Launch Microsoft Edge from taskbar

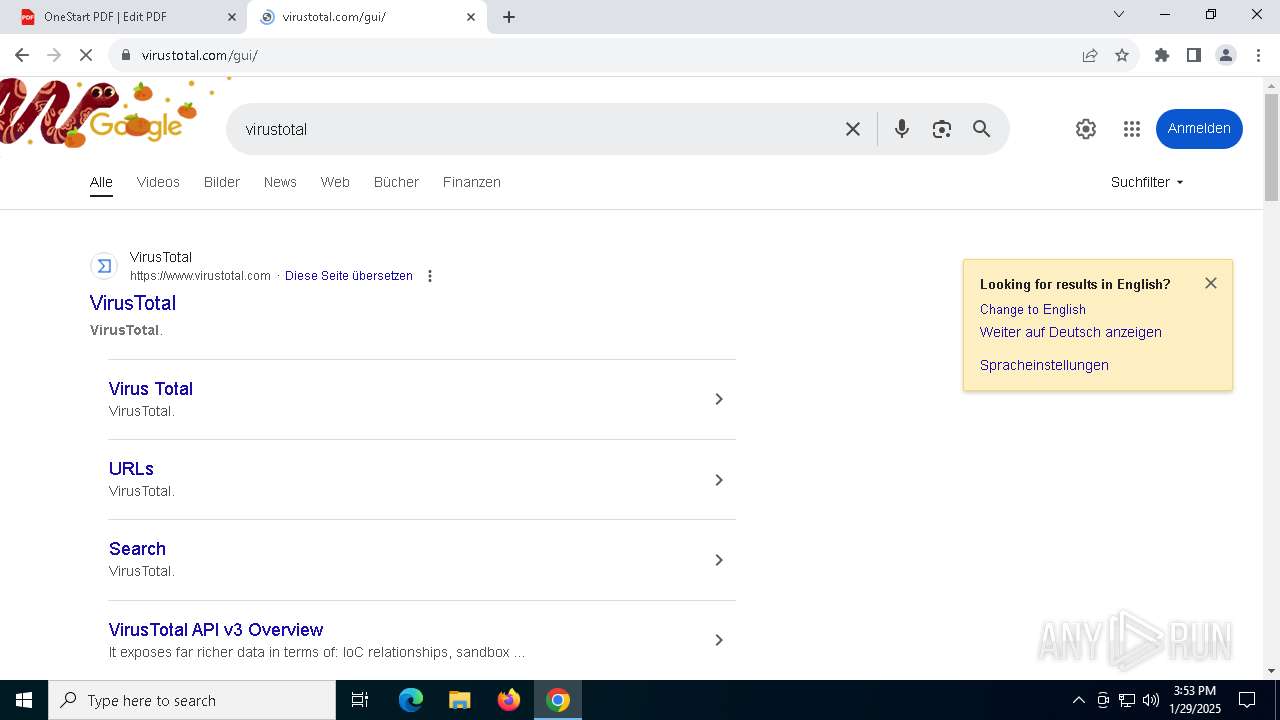coord(411,700)
